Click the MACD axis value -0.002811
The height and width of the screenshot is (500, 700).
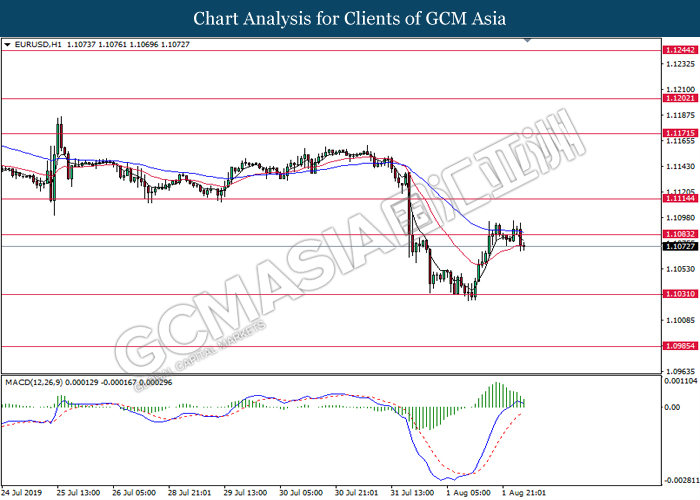pos(681,480)
